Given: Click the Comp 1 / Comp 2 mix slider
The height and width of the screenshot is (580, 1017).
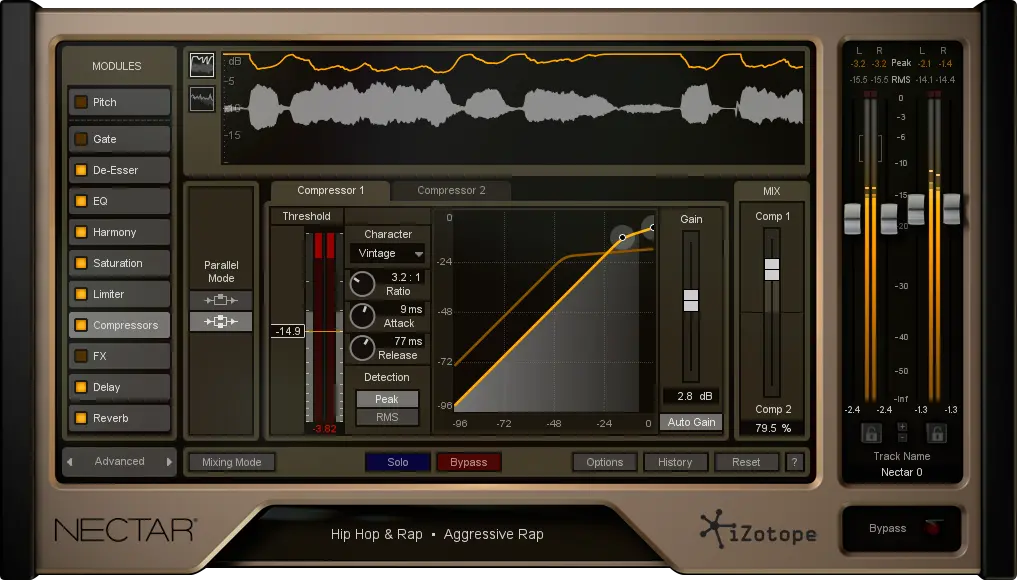Looking at the screenshot, I should coord(772,269).
